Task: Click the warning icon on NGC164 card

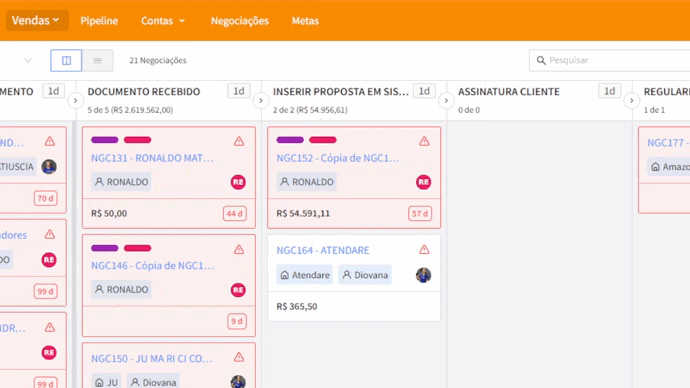Action: pyautogui.click(x=424, y=249)
